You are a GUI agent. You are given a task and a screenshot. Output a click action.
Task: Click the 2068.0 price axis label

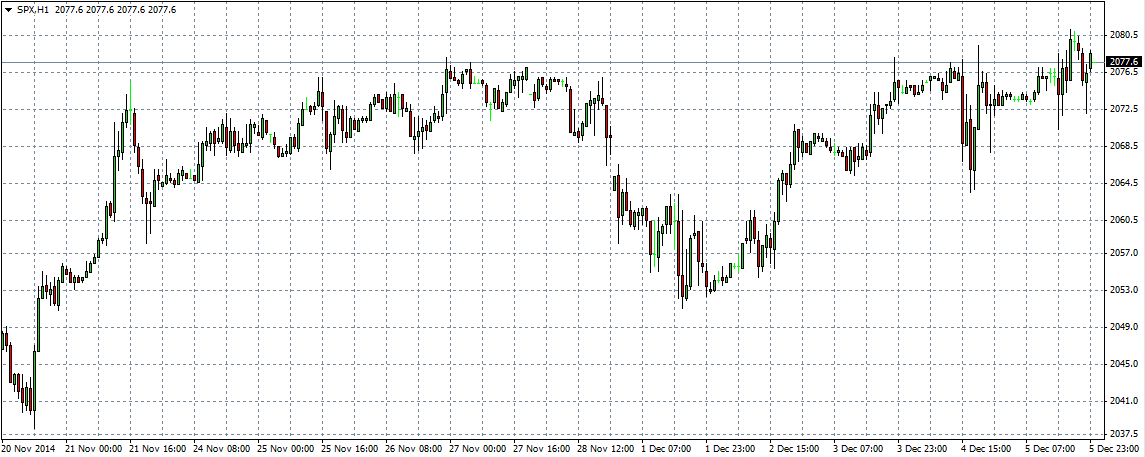coord(1124,146)
